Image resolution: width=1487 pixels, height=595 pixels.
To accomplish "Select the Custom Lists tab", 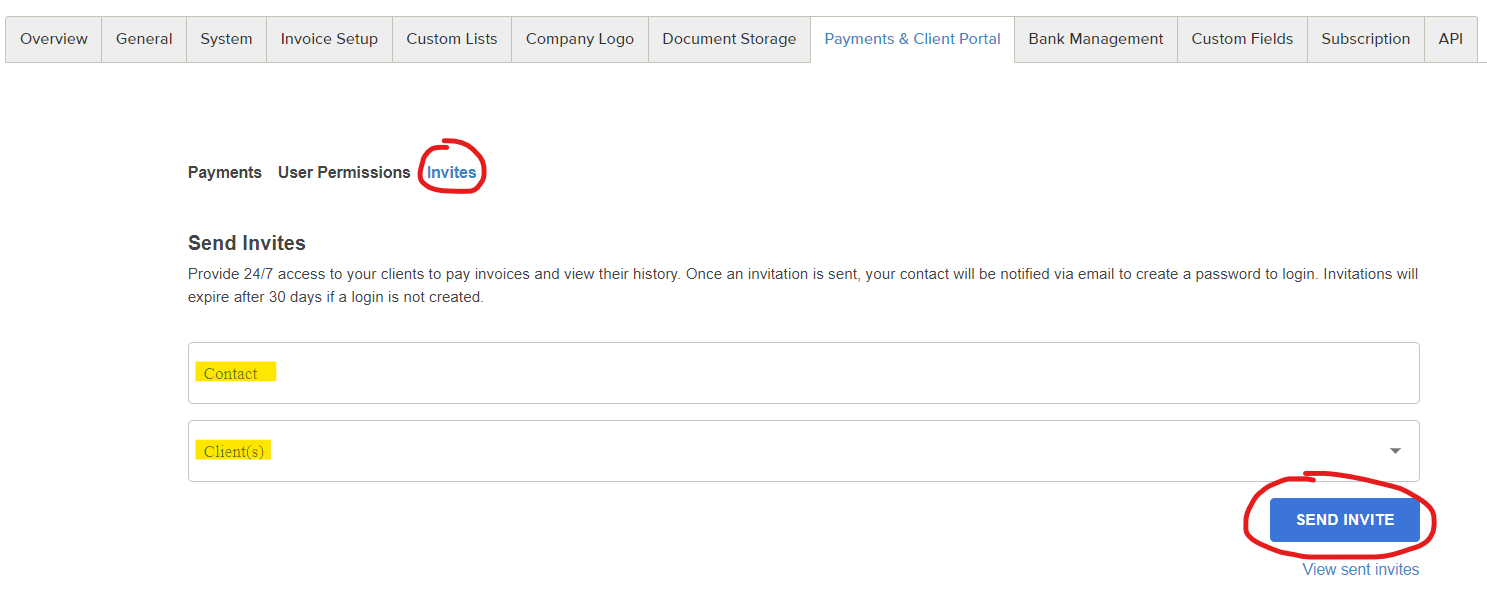I will coord(452,39).
